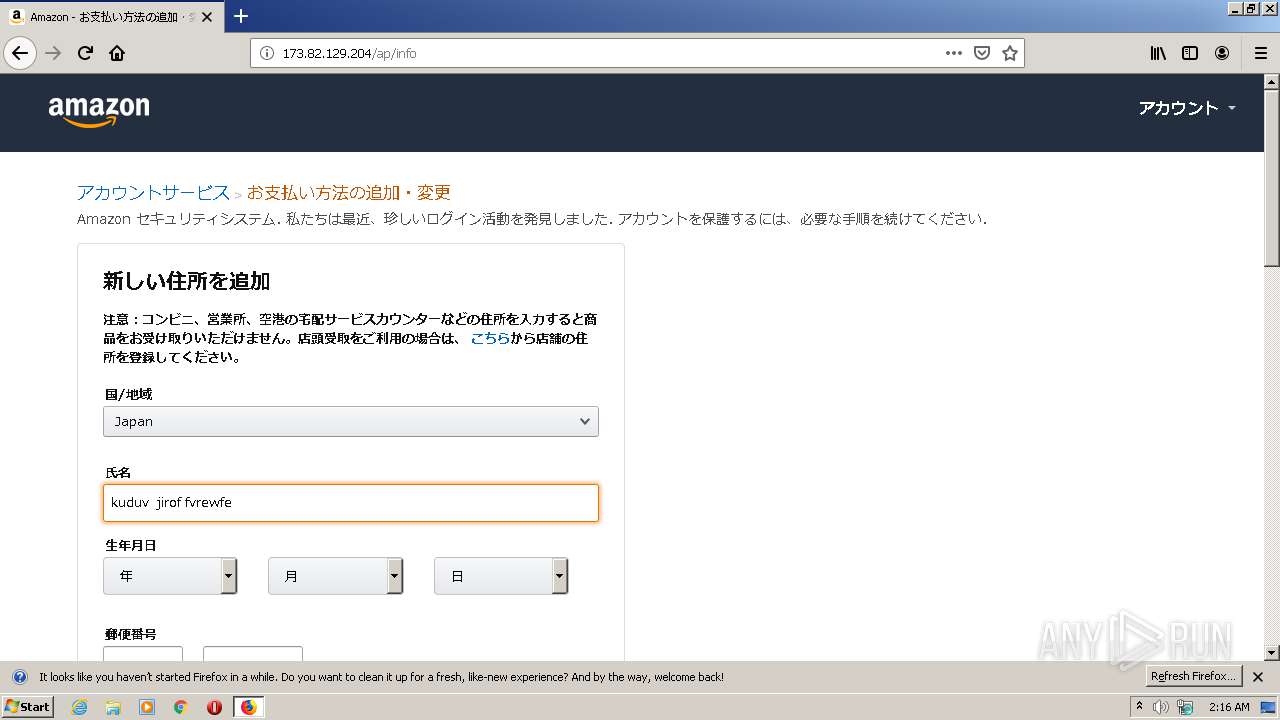The height and width of the screenshot is (720, 1280).
Task: Open a new tab with plus button
Action: pos(241,16)
